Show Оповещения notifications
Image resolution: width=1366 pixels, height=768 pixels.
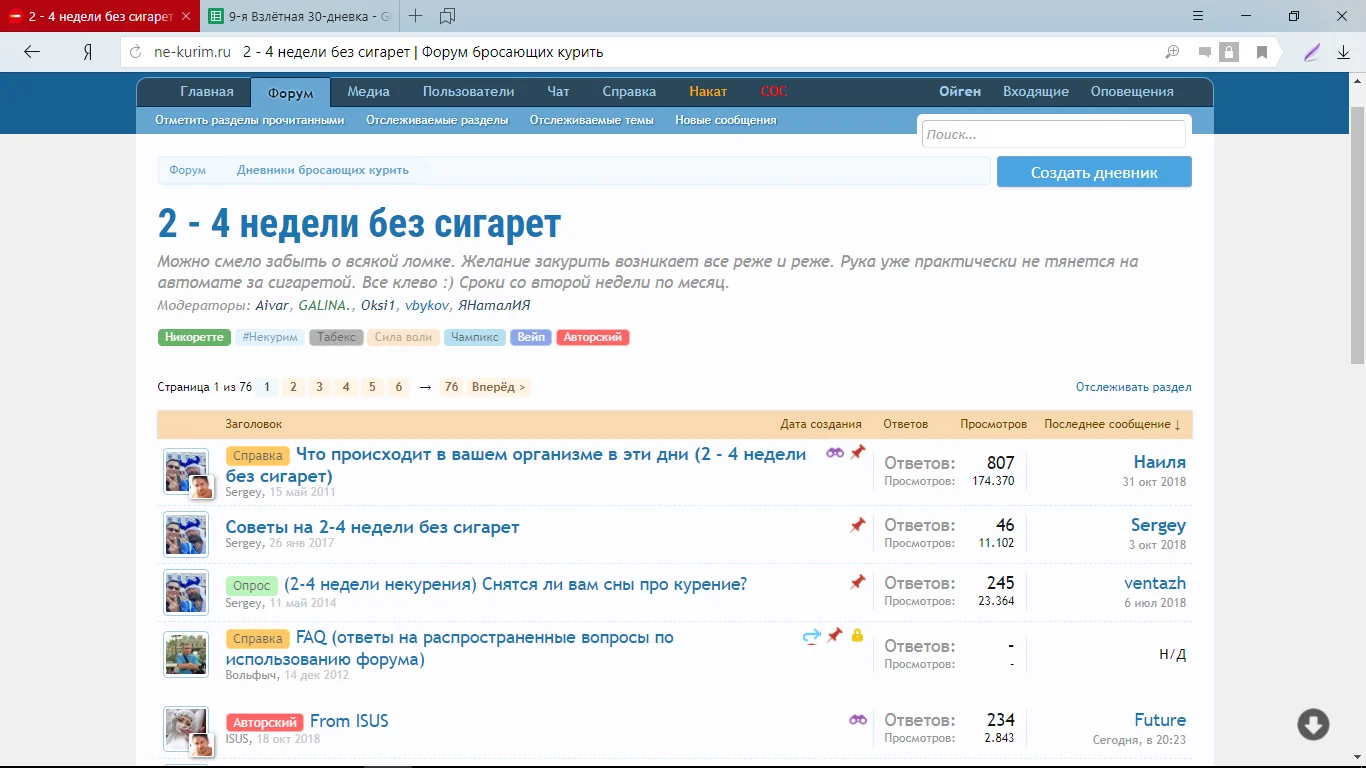tap(1132, 92)
